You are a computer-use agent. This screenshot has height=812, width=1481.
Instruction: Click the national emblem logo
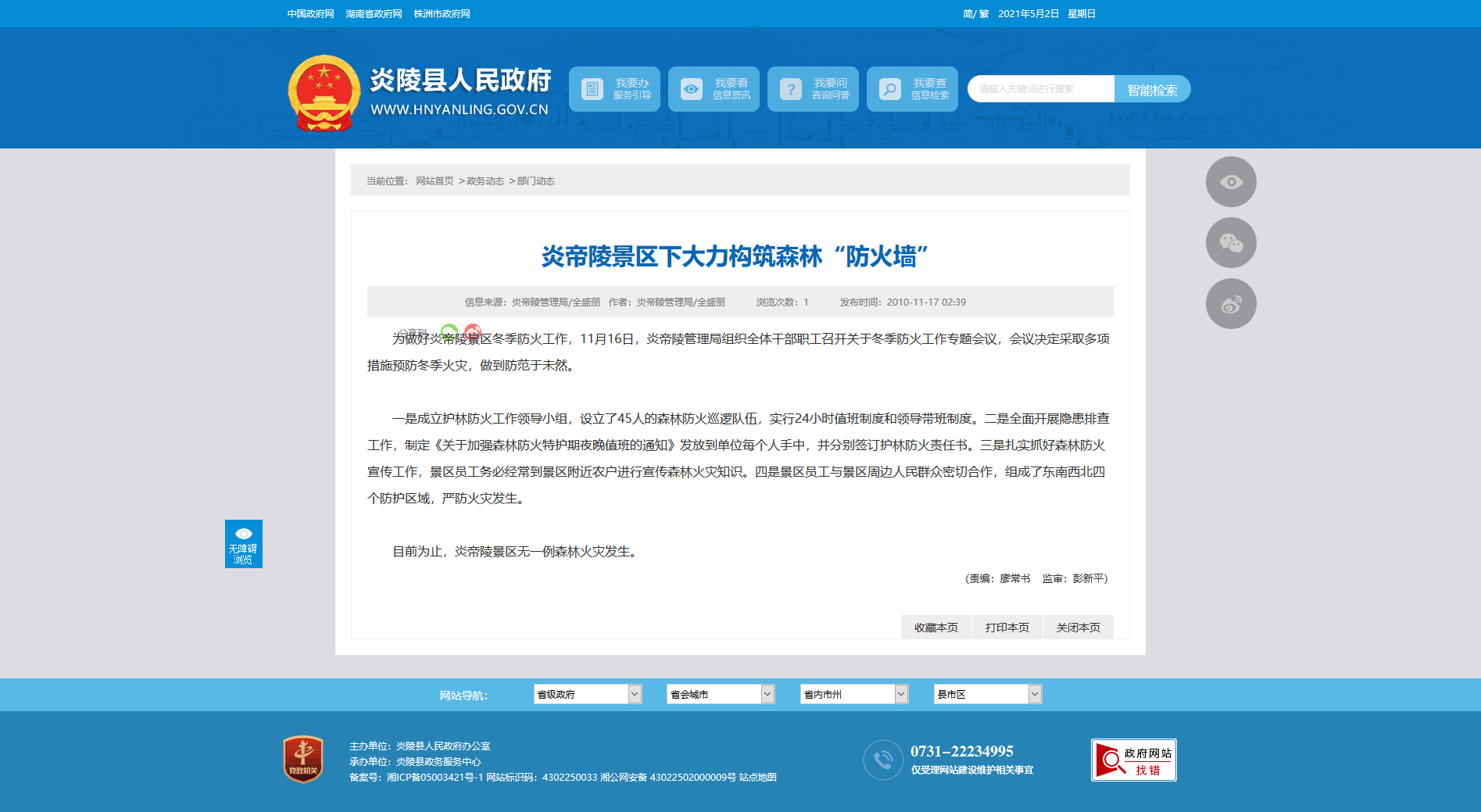(x=324, y=93)
